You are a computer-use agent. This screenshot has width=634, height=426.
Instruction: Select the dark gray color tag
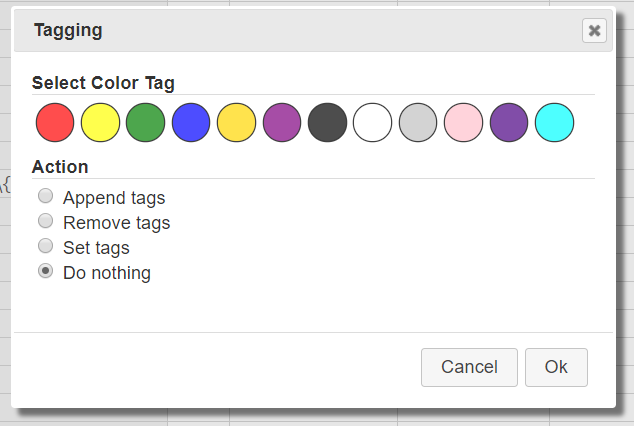coord(328,122)
